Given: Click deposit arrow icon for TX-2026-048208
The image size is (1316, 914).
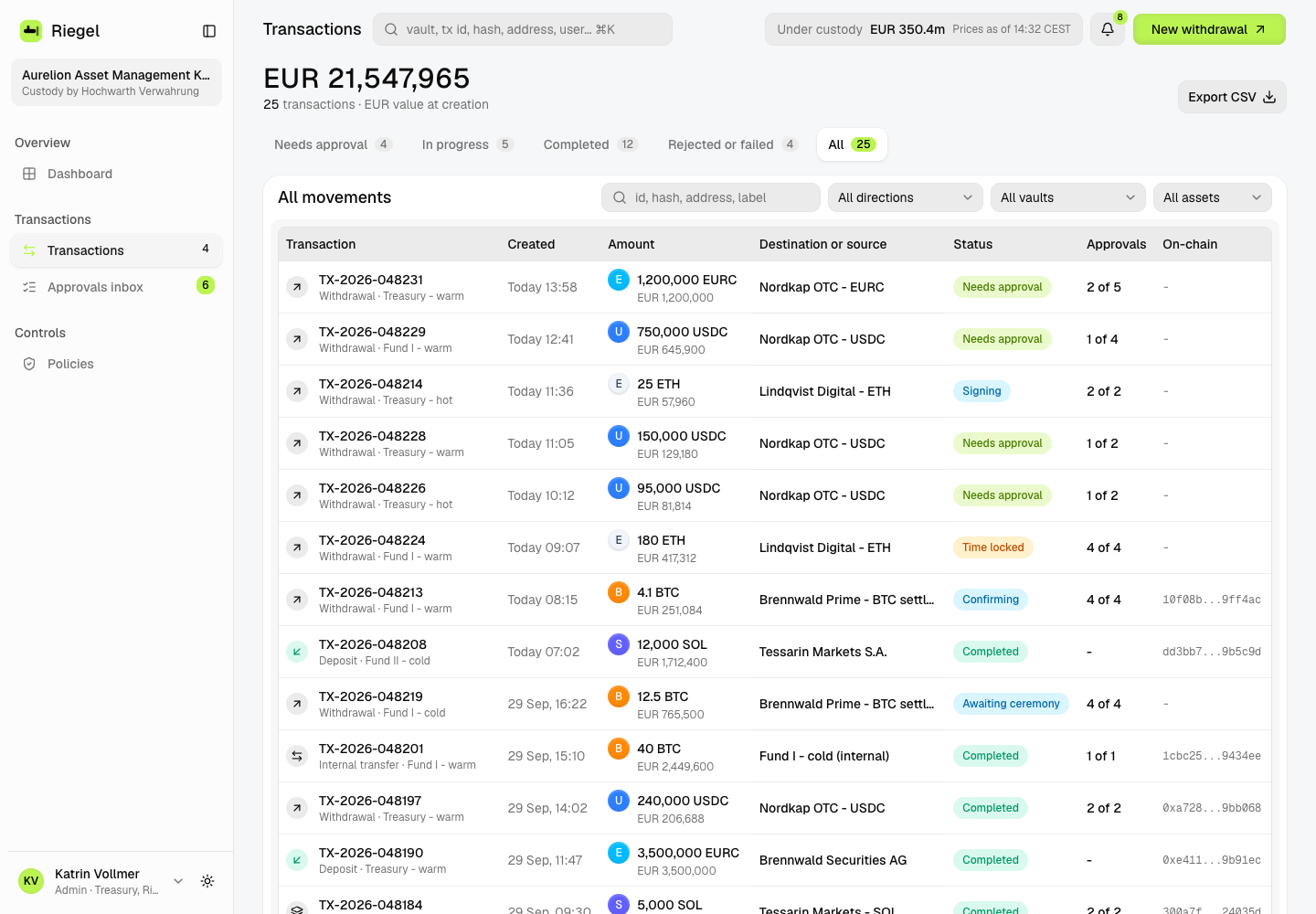Looking at the screenshot, I should click(x=297, y=652).
